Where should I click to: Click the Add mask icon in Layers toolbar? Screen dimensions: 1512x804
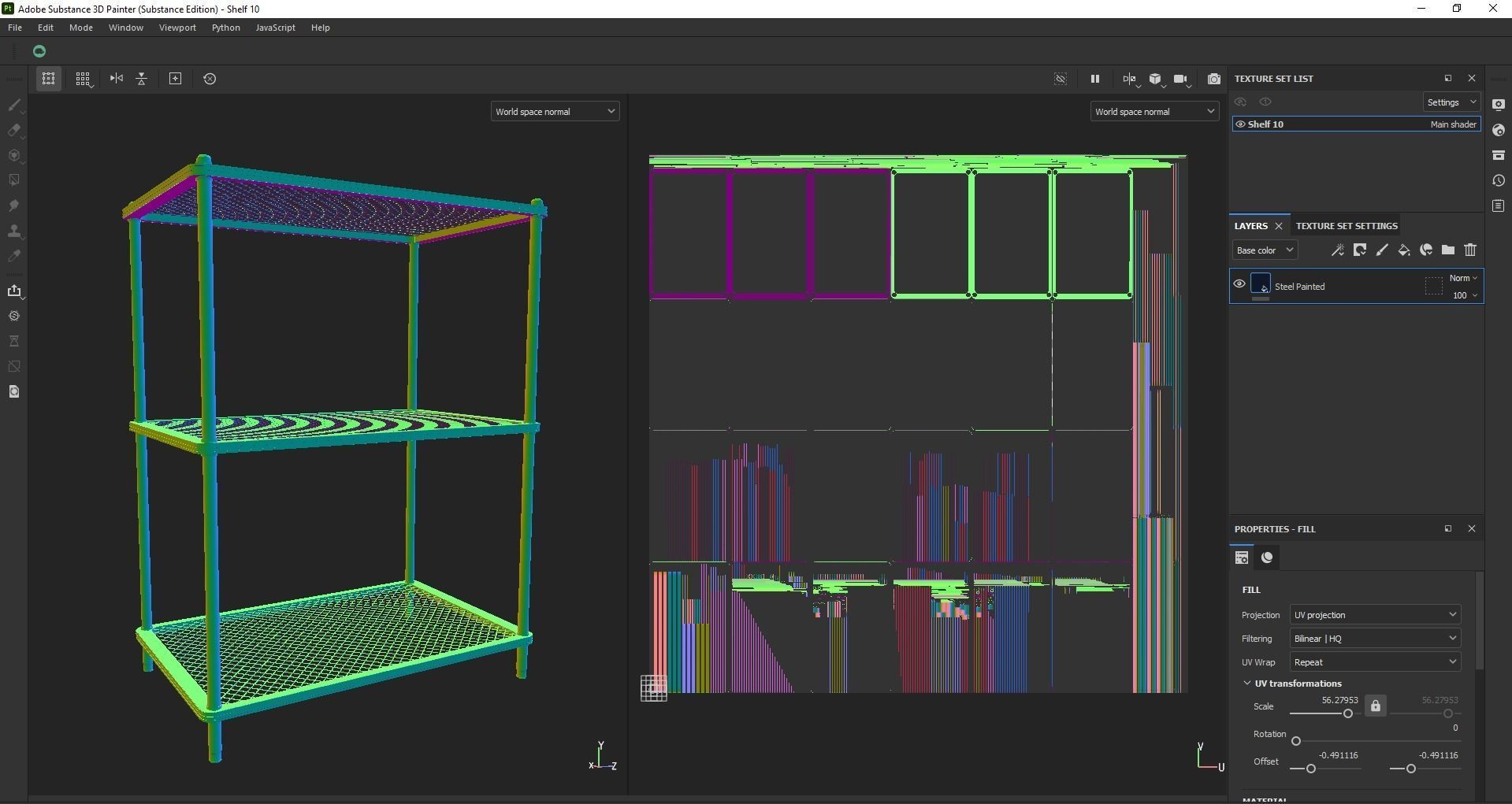pos(1360,250)
